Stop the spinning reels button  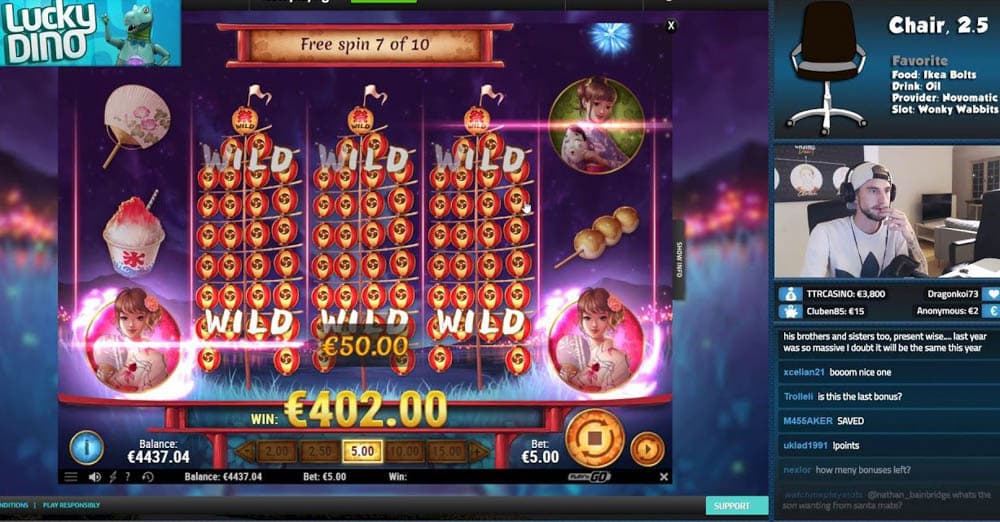click(x=594, y=438)
